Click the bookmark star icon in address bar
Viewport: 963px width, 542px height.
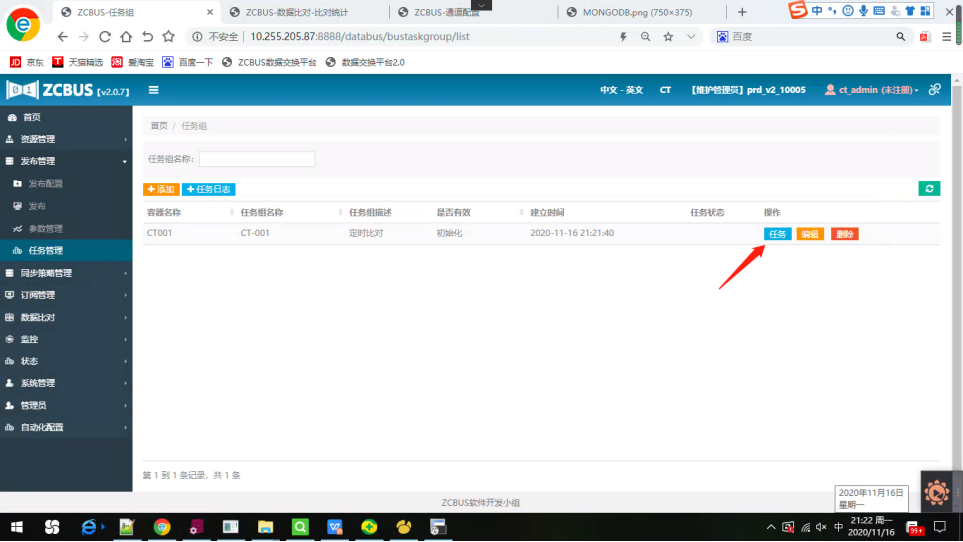point(668,37)
